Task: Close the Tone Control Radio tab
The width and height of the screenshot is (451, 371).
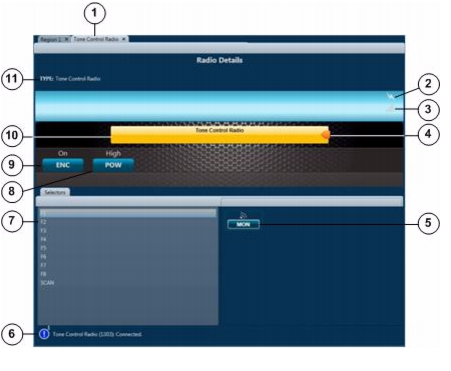Action: (x=124, y=39)
